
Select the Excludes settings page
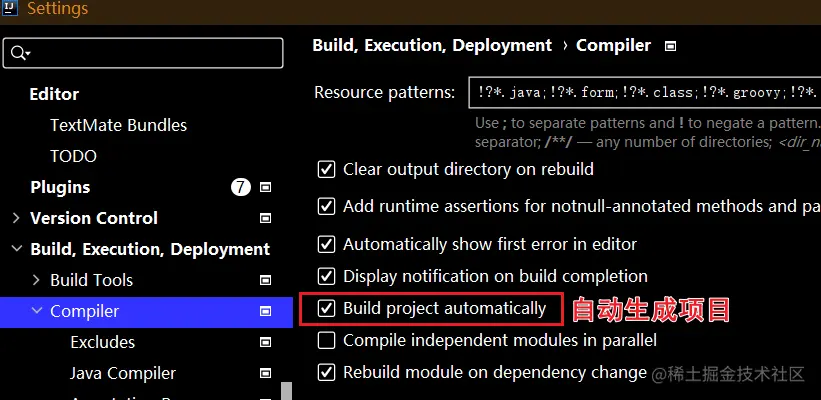(102, 342)
